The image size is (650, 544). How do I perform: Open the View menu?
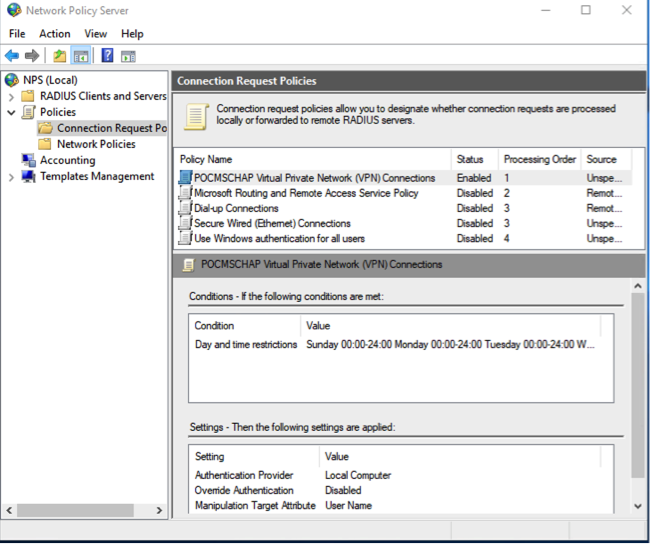click(x=96, y=34)
